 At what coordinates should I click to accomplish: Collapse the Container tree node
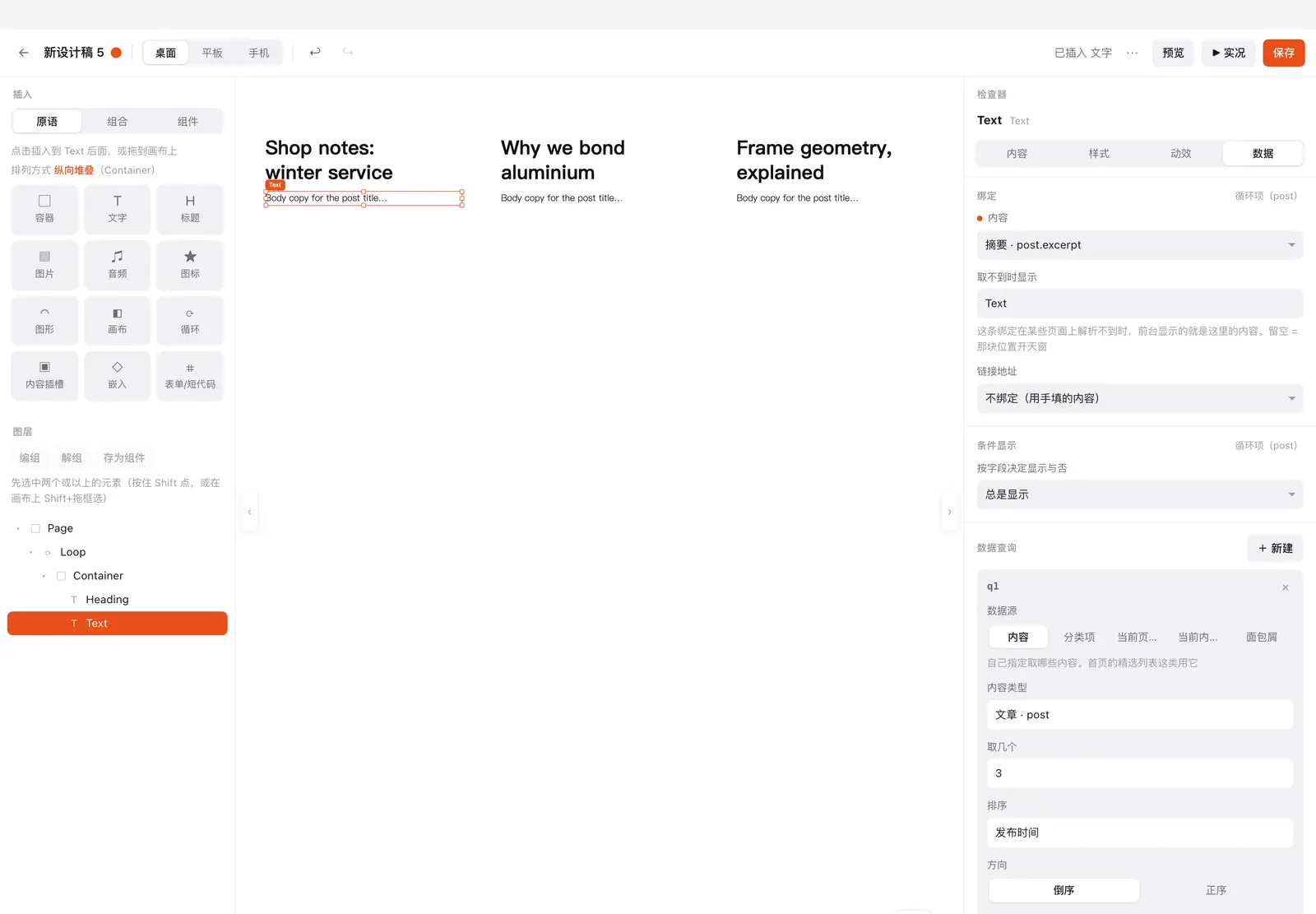click(x=44, y=576)
